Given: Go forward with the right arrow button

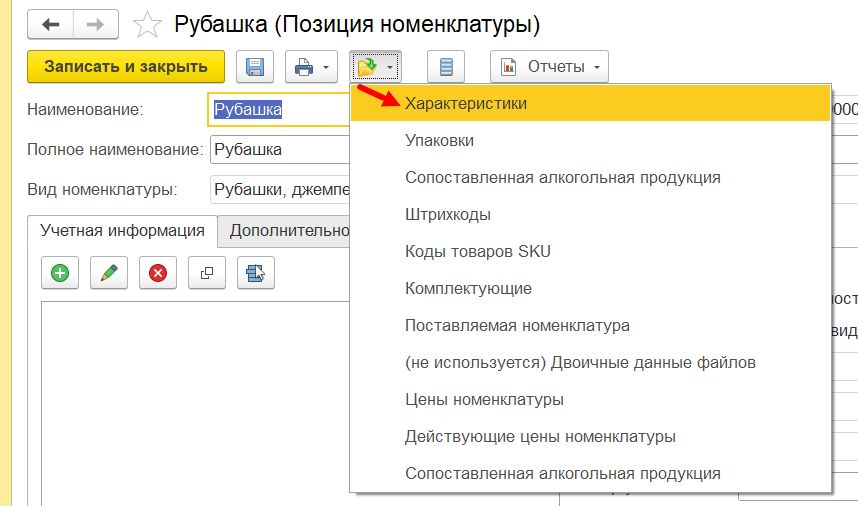Looking at the screenshot, I should click(x=96, y=24).
